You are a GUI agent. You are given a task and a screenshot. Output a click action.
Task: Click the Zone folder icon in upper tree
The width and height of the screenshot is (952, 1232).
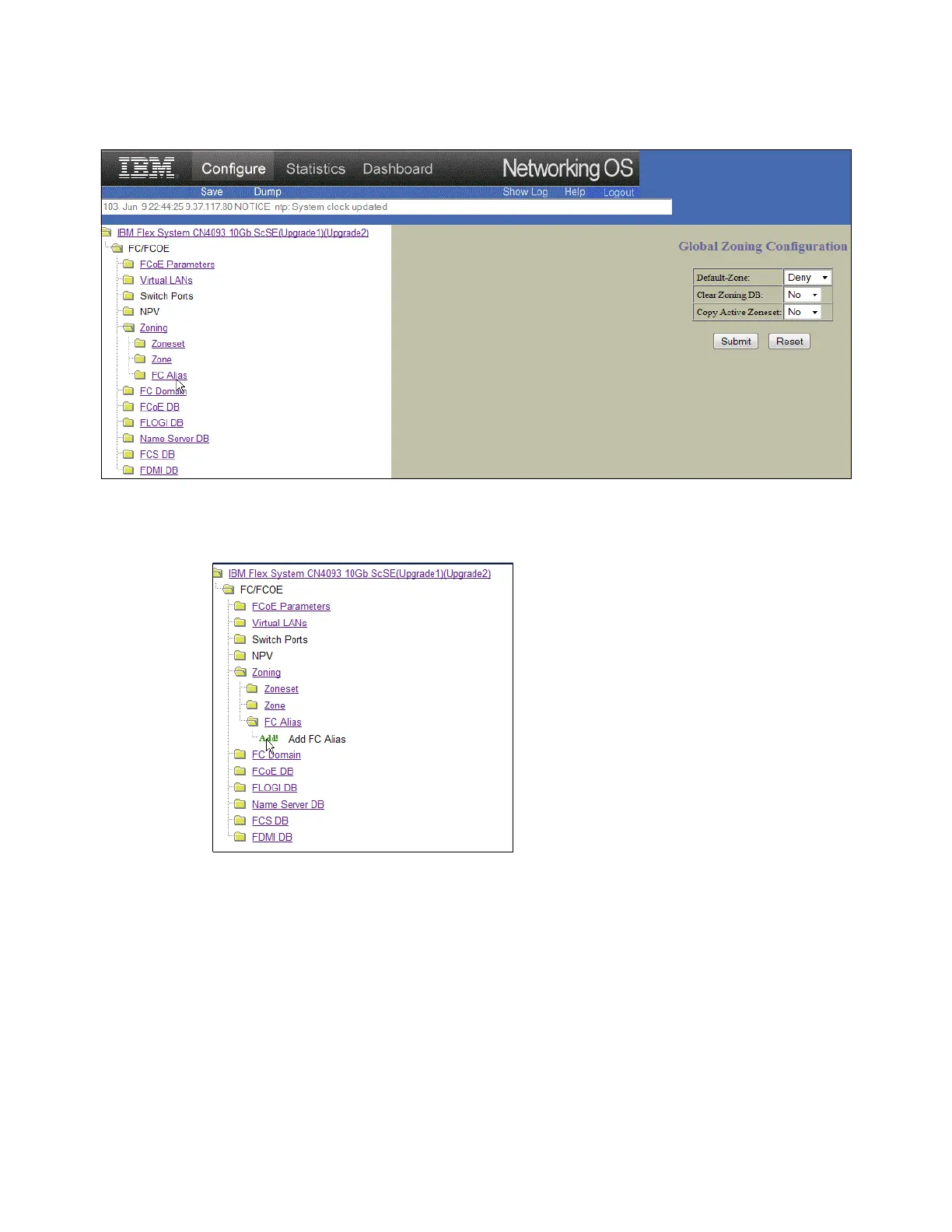pos(141,359)
